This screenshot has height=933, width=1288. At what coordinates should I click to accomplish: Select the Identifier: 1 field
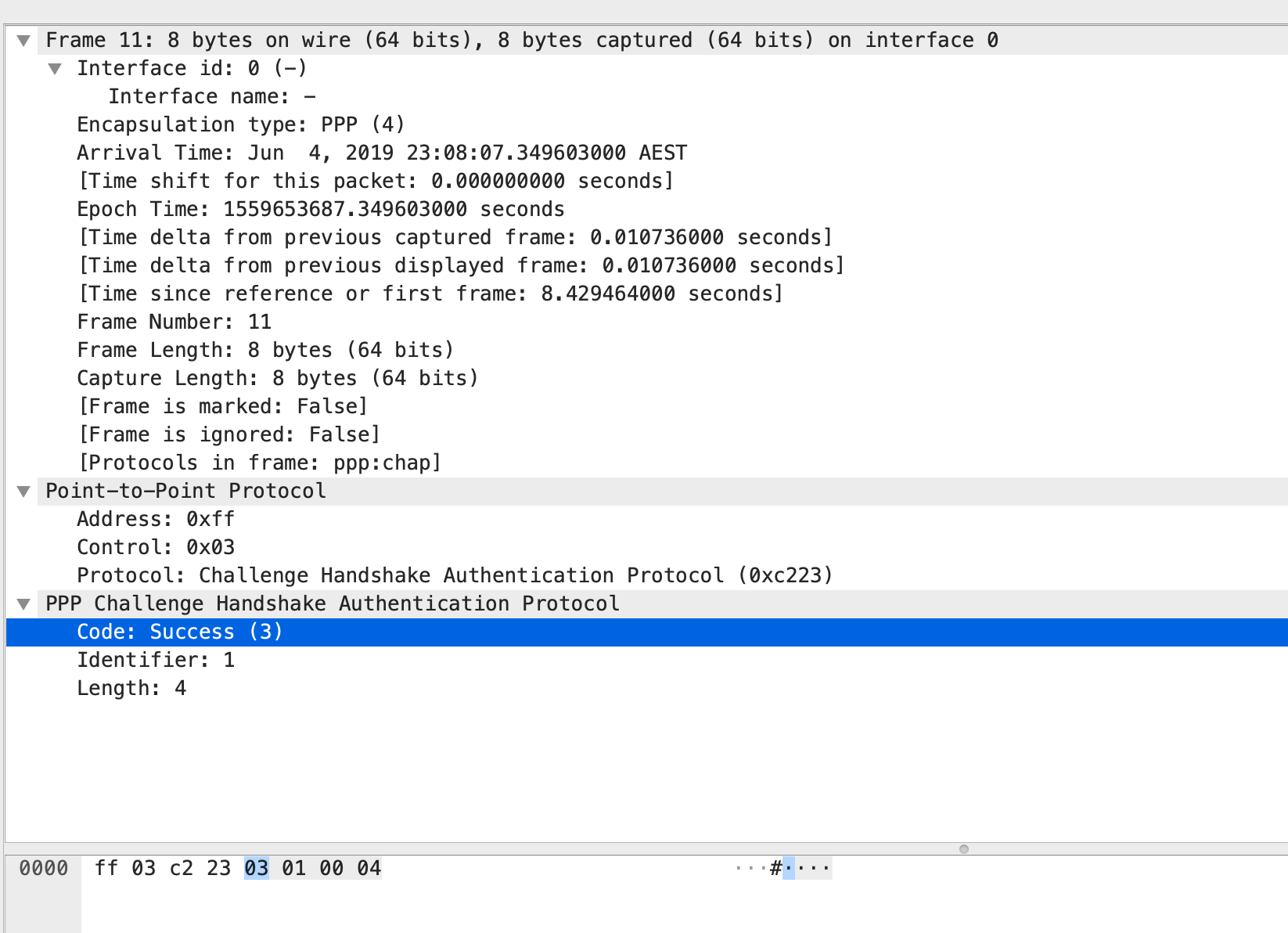tap(155, 661)
